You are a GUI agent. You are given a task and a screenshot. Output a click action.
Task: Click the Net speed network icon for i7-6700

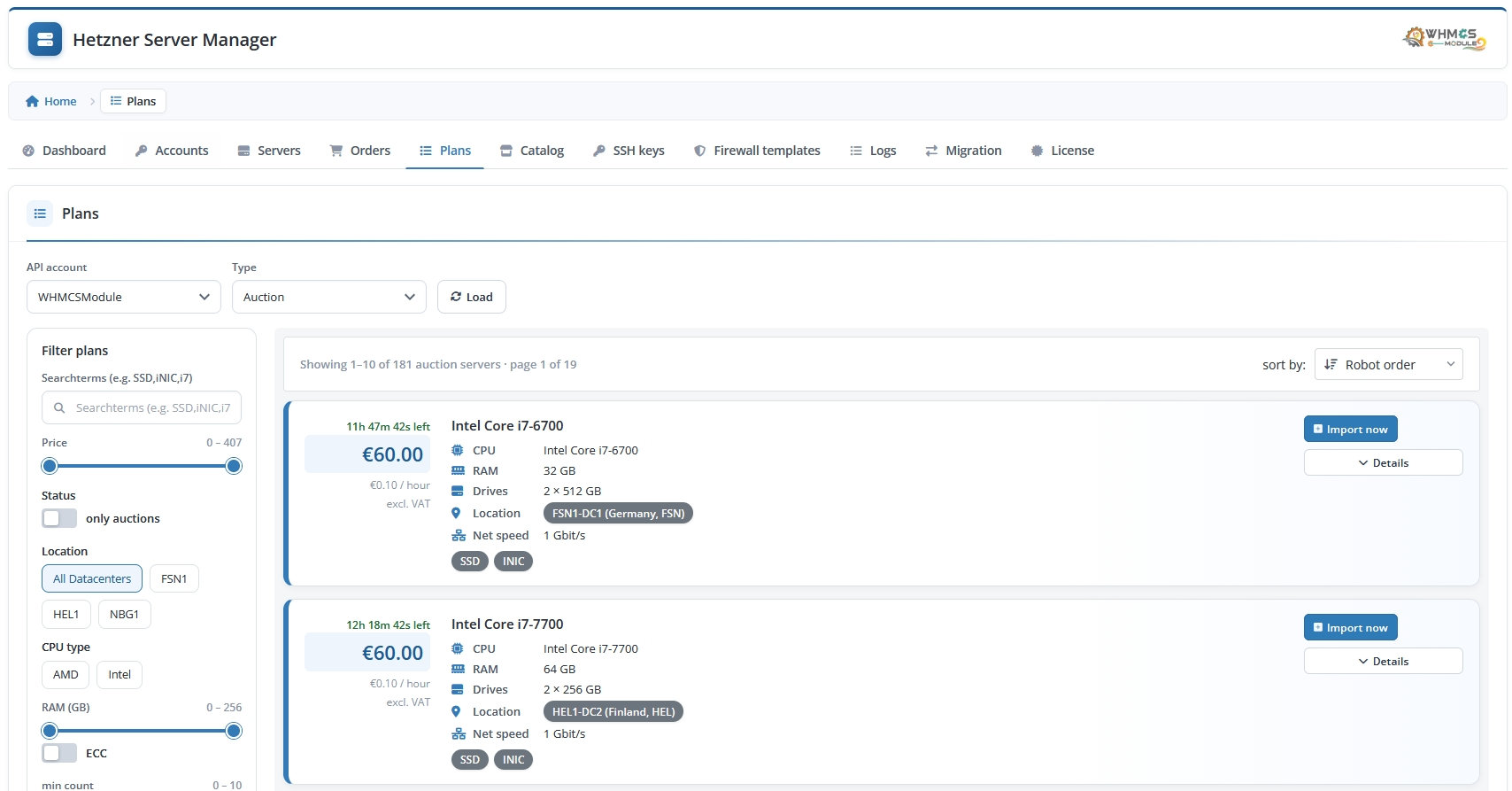459,535
